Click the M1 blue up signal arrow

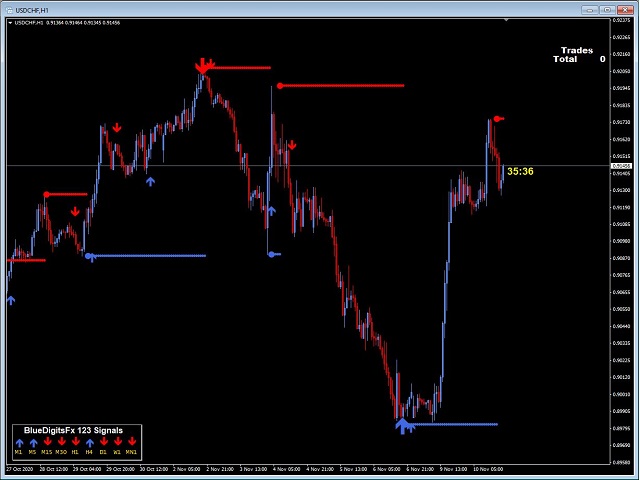19,442
